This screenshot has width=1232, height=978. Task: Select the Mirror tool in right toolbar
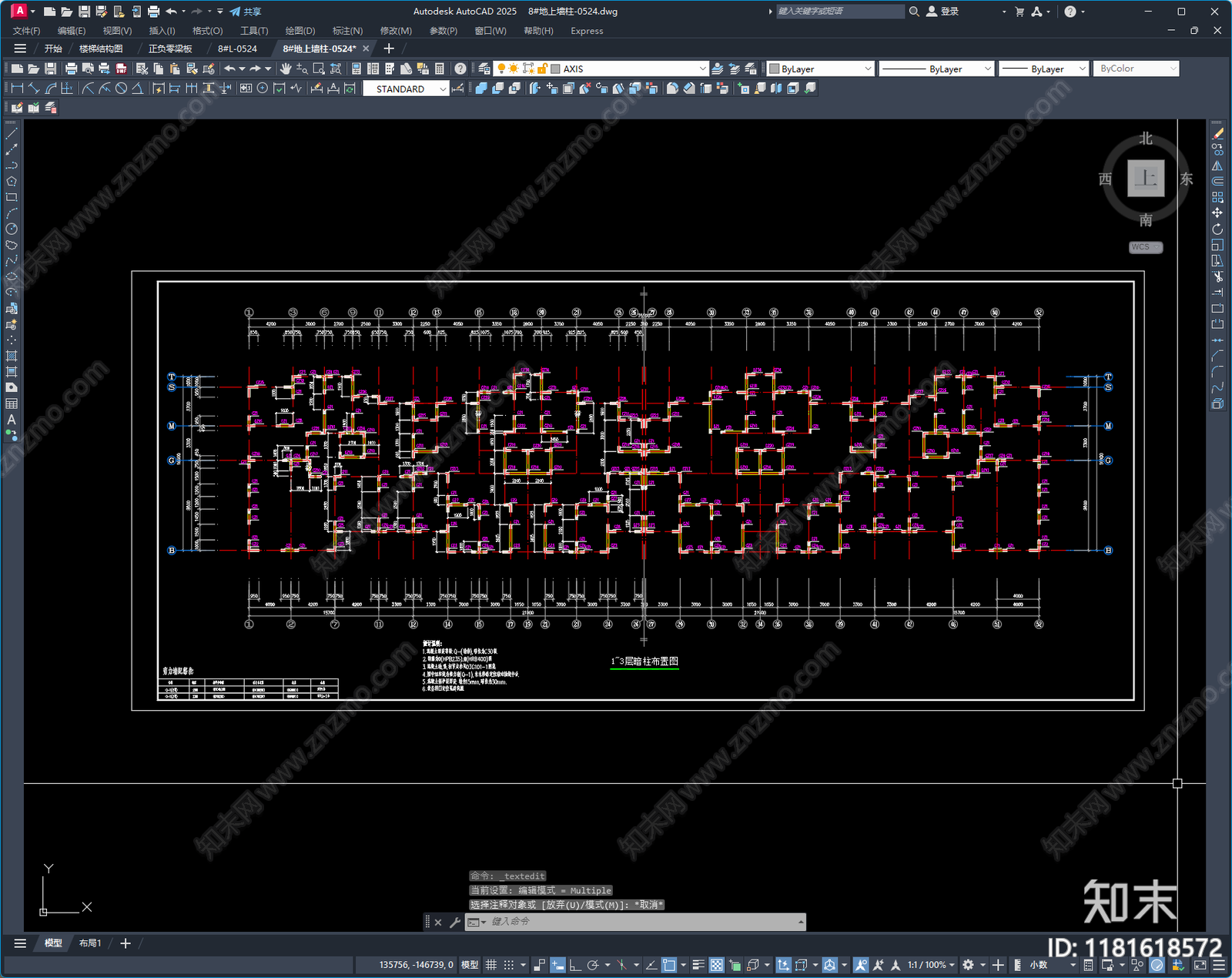pos(1217,166)
